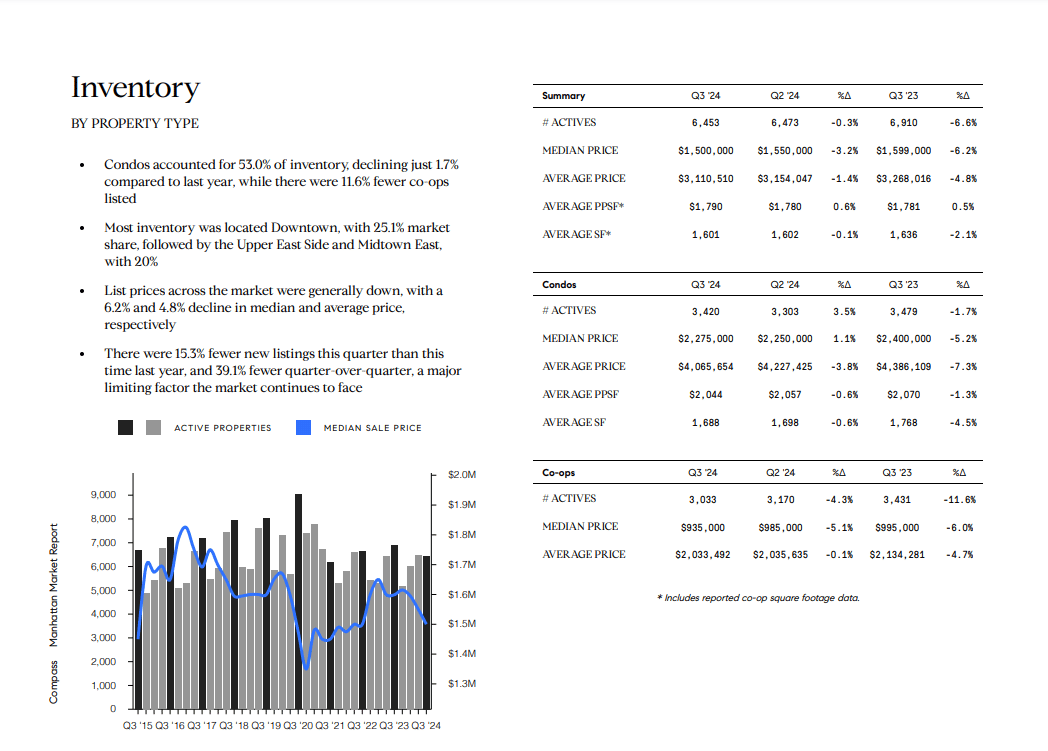
Task: Click Condos actives value 3,420
Action: pyautogui.click(x=706, y=312)
